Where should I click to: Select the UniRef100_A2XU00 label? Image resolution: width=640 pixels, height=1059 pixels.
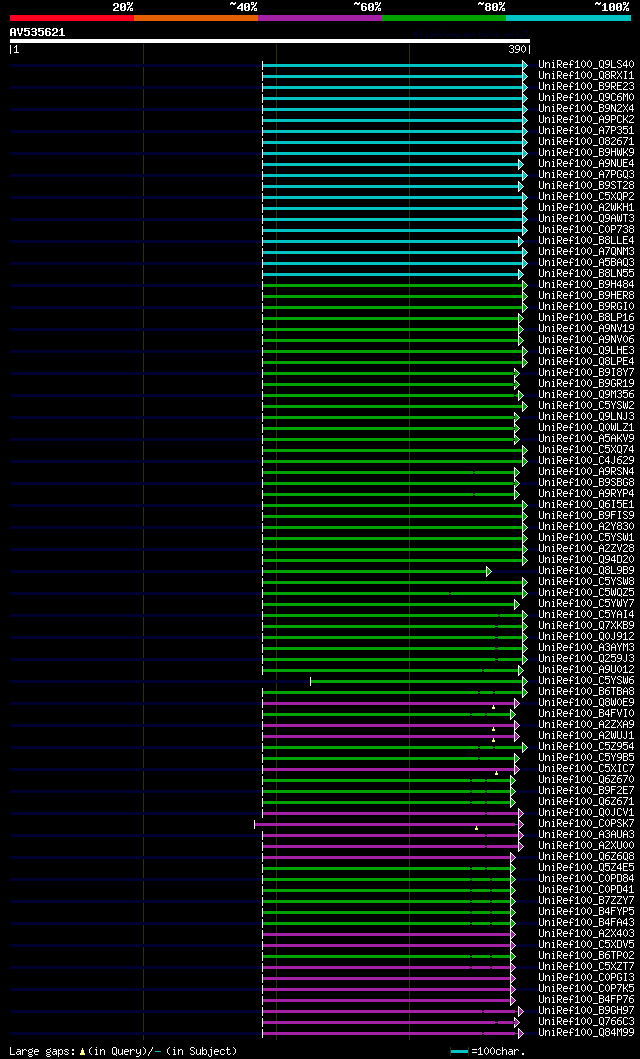coord(587,846)
